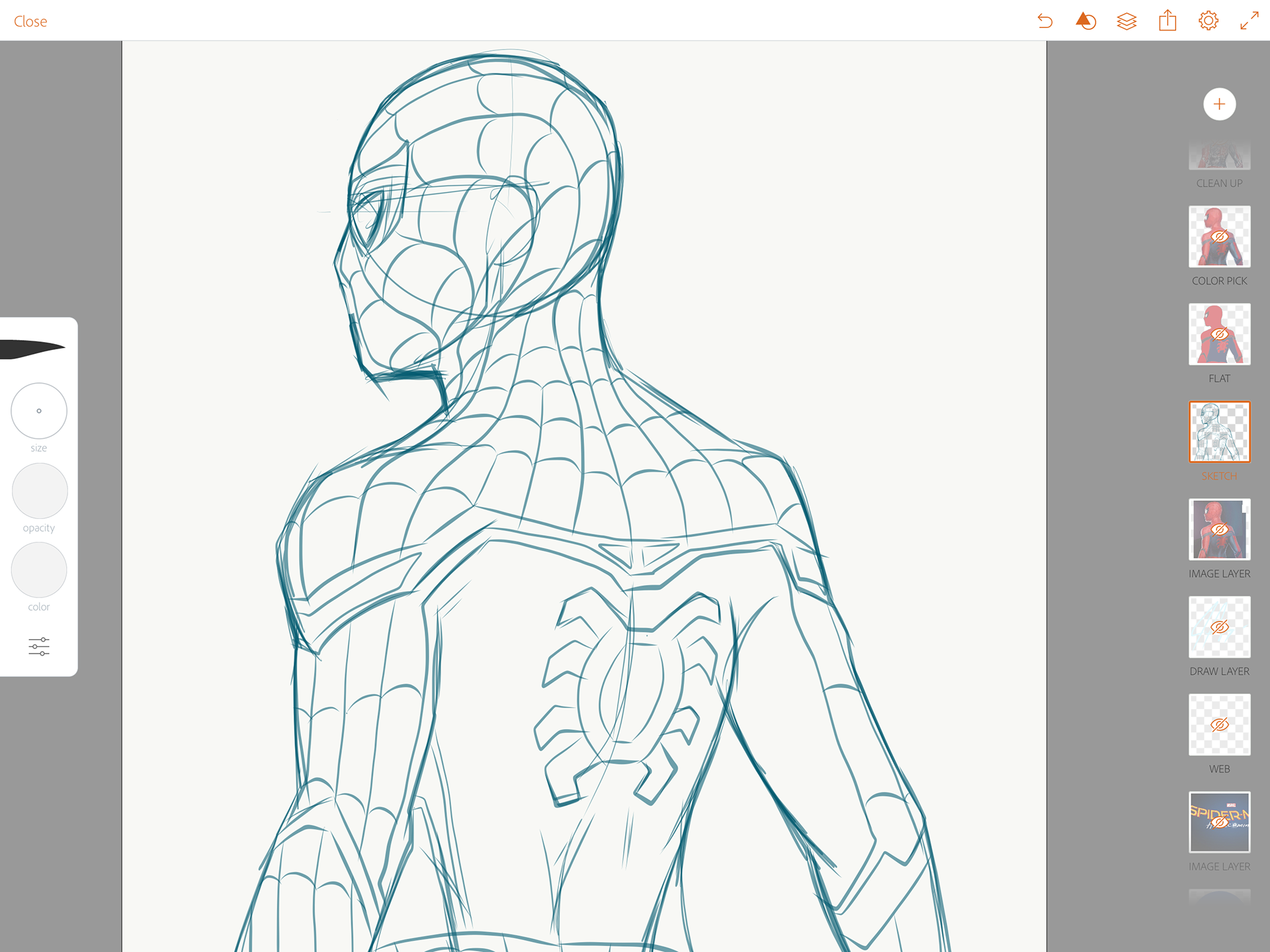The height and width of the screenshot is (952, 1270).
Task: Click the SKETCH layer label
Action: [1219, 476]
